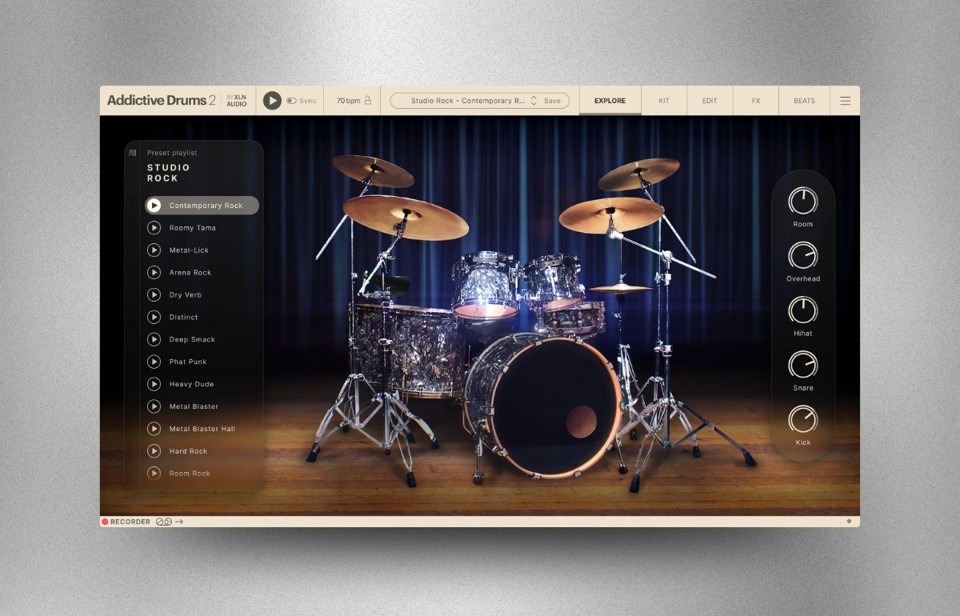
Task: Preview the Phat Punk preset
Action: pyautogui.click(x=154, y=362)
